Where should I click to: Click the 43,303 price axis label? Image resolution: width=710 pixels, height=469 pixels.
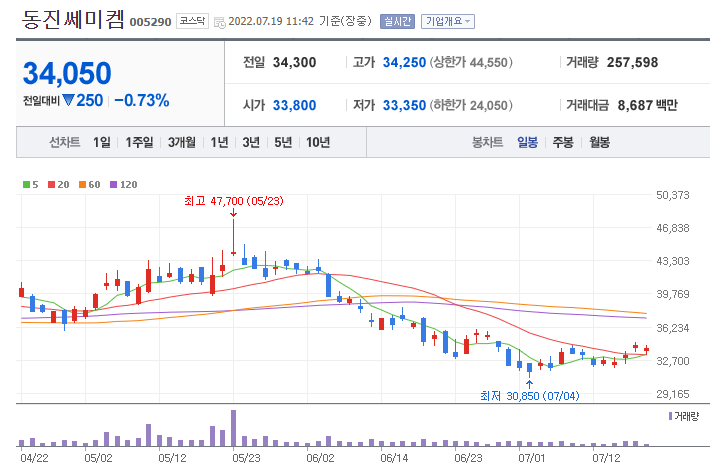tap(673, 261)
